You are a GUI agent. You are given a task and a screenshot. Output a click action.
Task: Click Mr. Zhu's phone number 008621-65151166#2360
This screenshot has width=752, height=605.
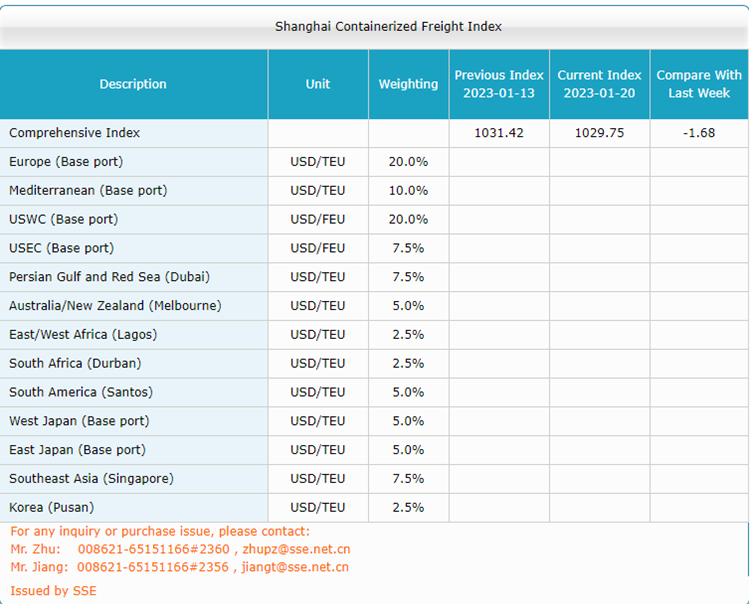coord(153,549)
